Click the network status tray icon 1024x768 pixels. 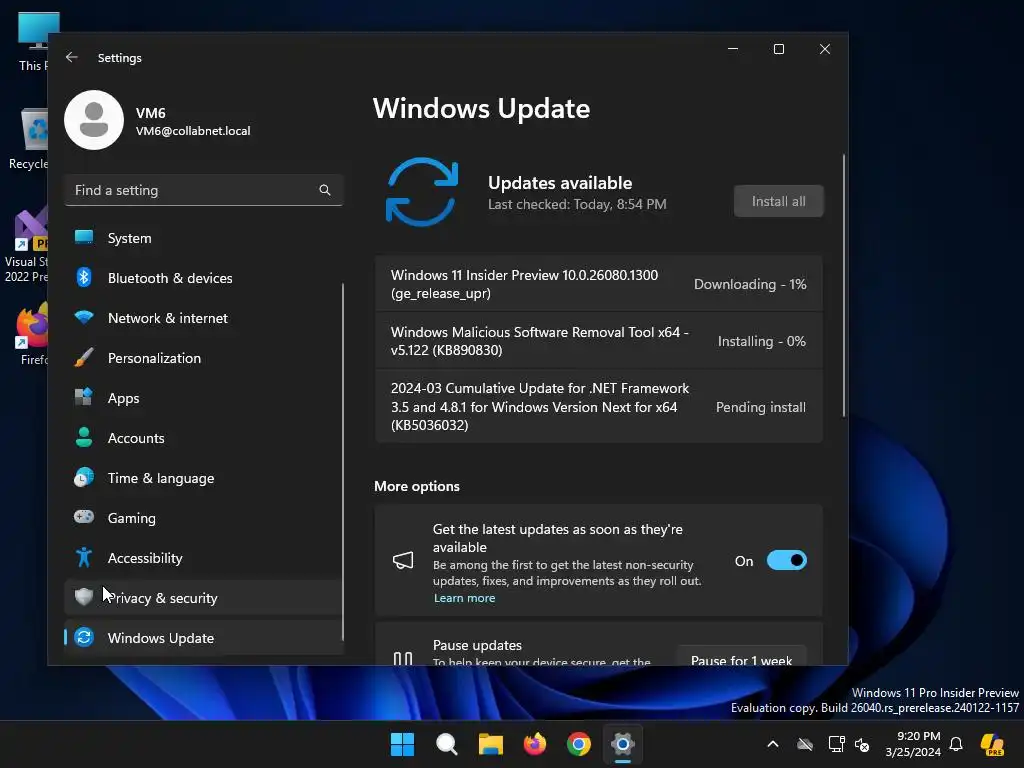[836, 744]
